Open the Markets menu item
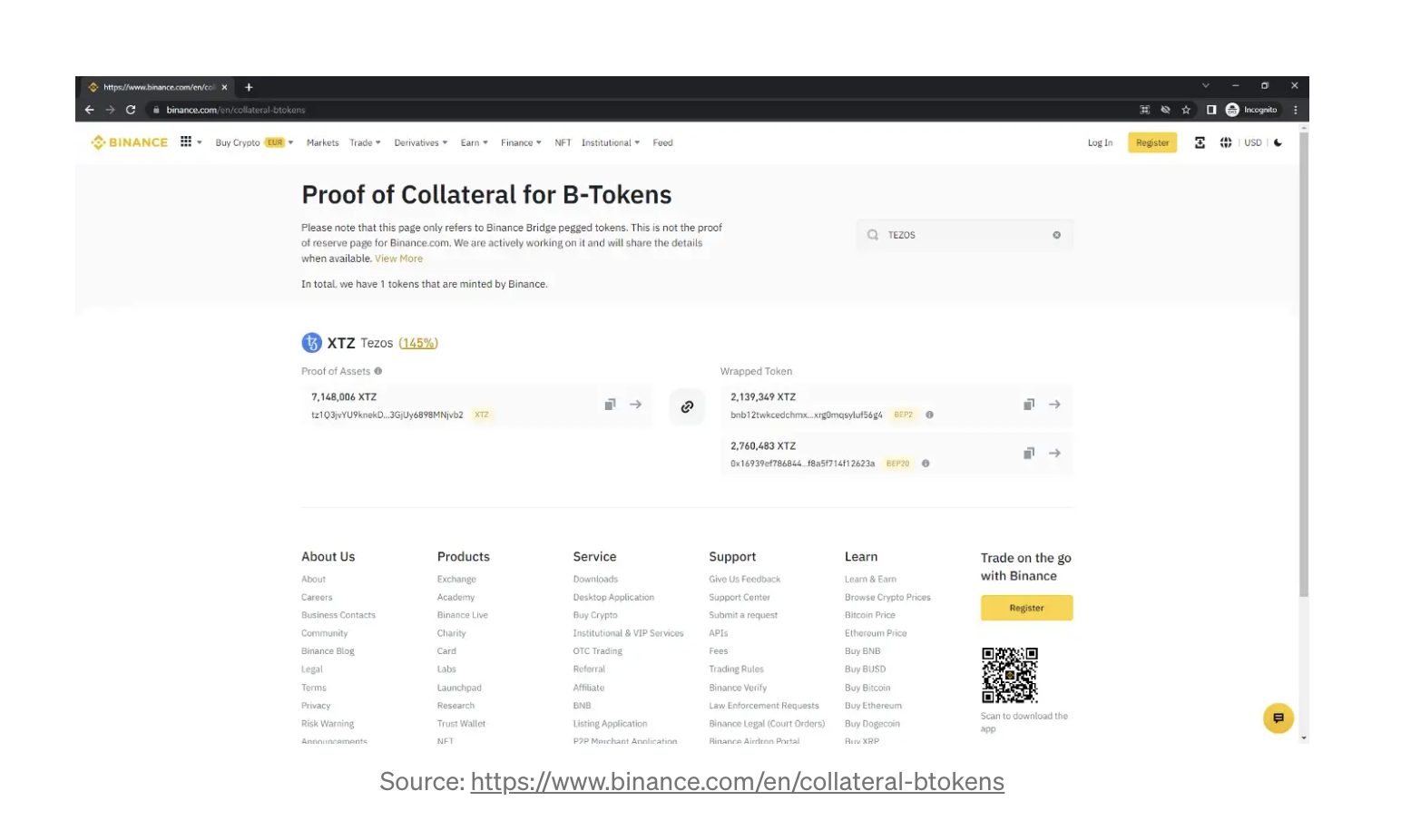 tap(322, 142)
